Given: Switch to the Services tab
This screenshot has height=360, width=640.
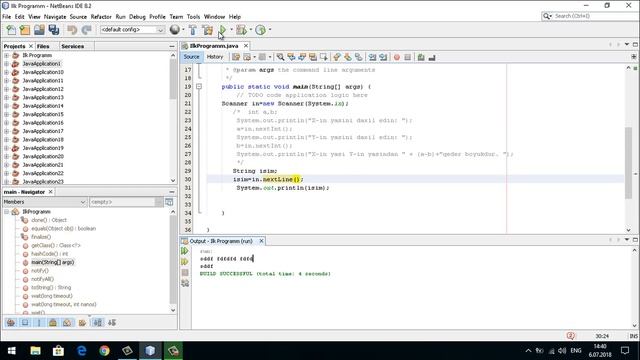Looking at the screenshot, I should coord(72,46).
